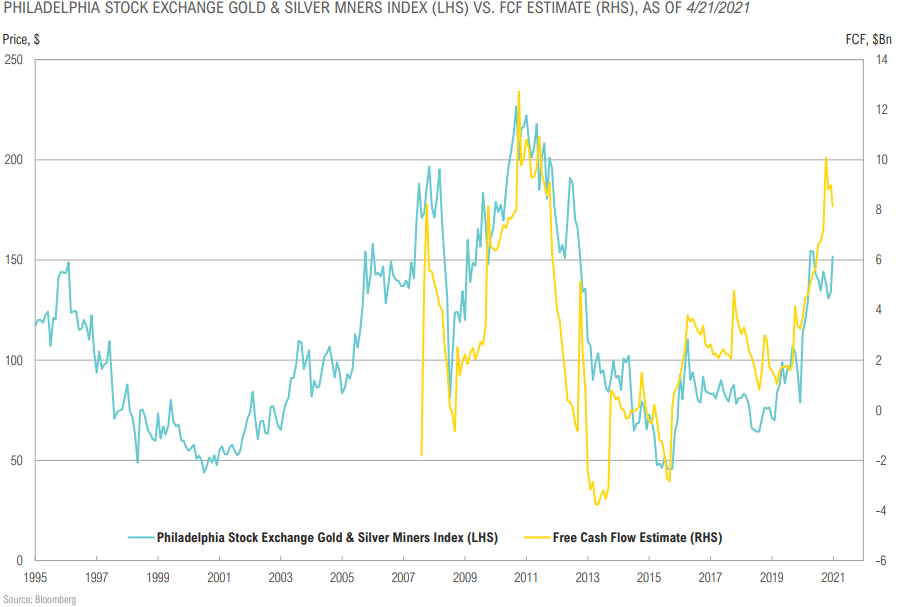Viewport: 899px width, 607px height.
Task: Click the Source: Bloomberg caption
Action: 40,600
